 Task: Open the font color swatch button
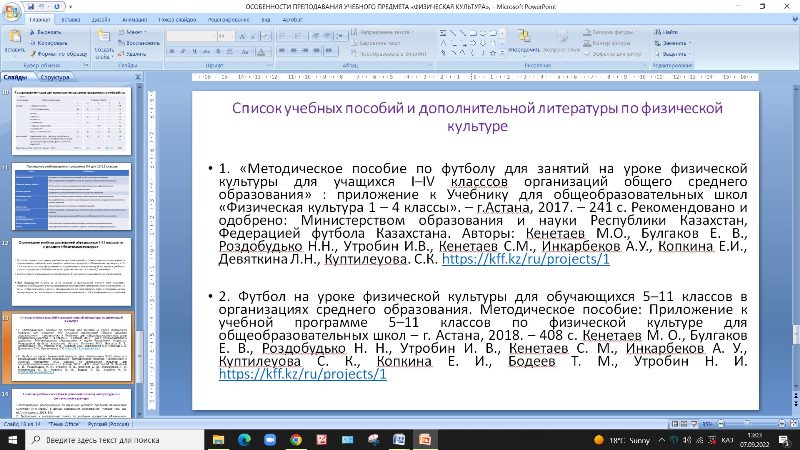[x=261, y=52]
